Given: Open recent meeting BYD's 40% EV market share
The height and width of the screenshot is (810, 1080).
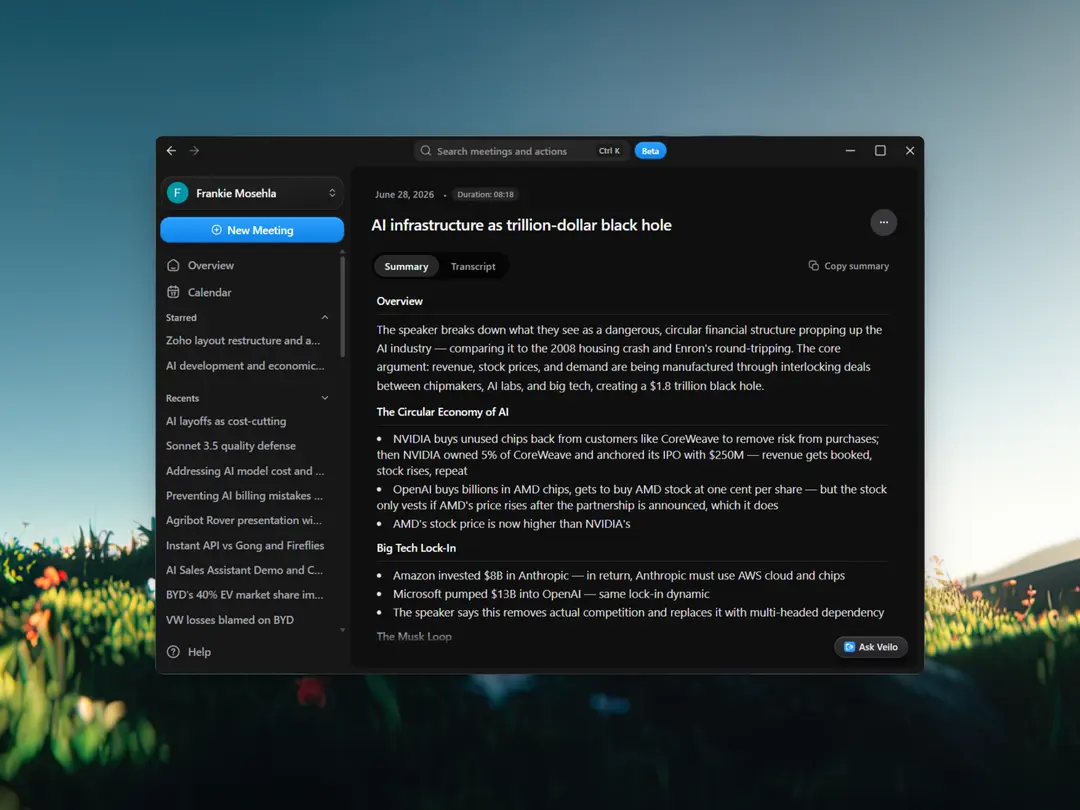Looking at the screenshot, I should [245, 595].
